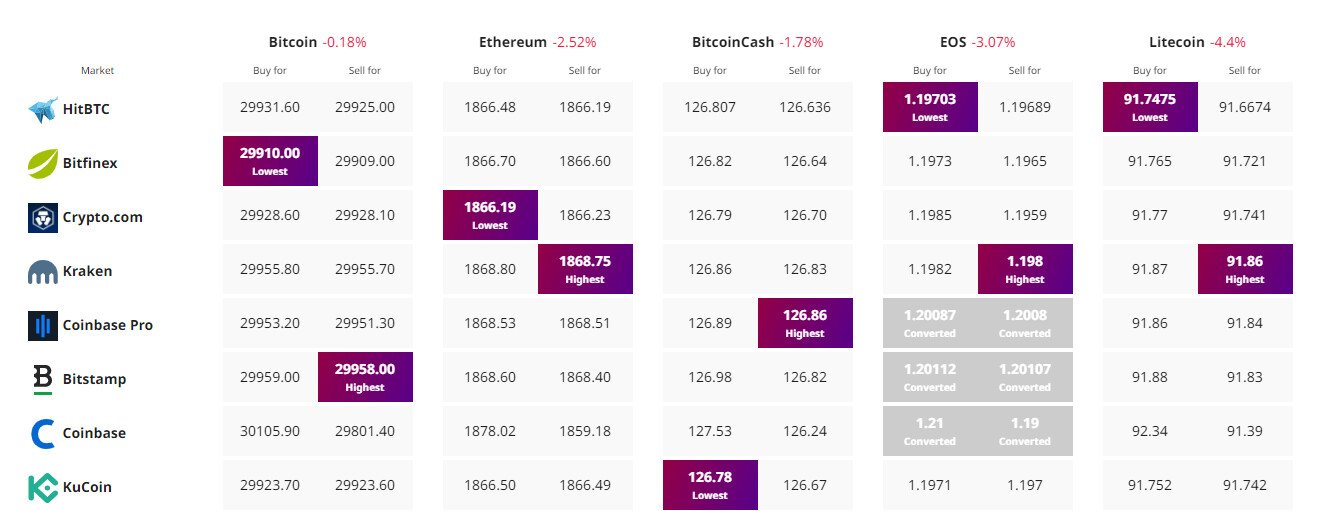
Task: Click the Coinbase Pro bars logo
Action: point(43,325)
